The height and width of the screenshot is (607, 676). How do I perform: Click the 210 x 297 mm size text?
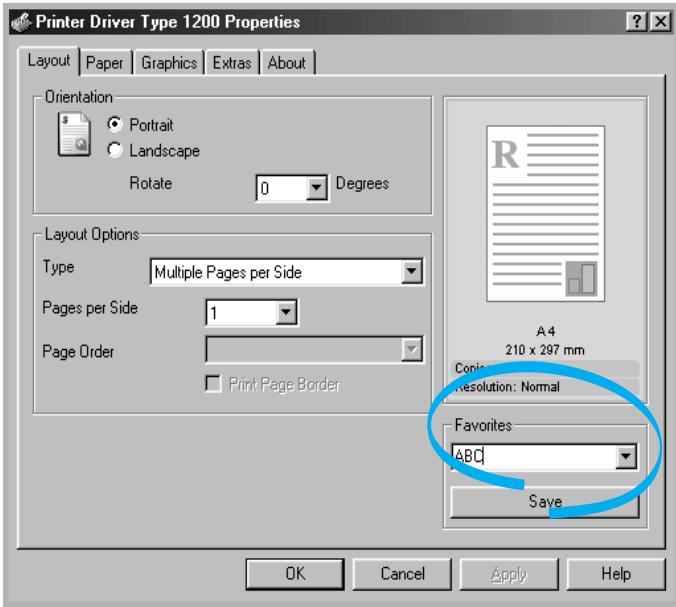tap(545, 350)
